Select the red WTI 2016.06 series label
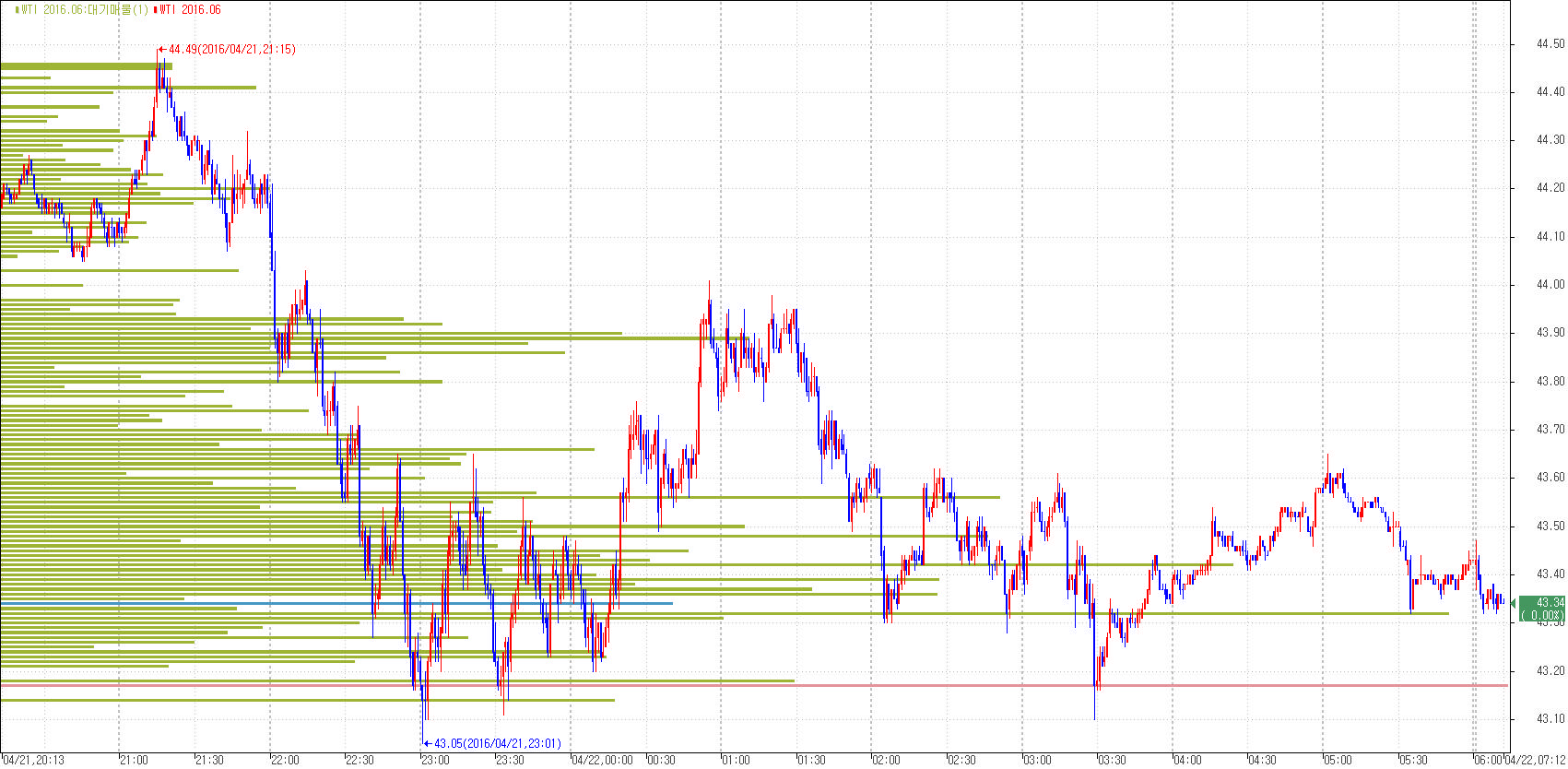The height and width of the screenshot is (769, 1568). tap(191, 10)
